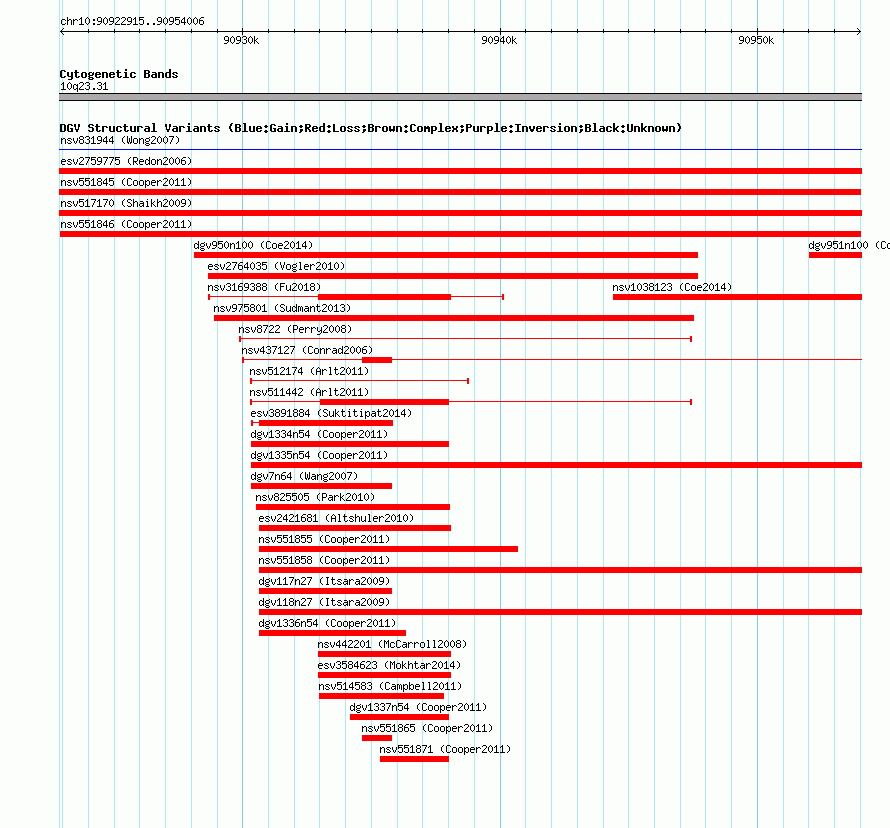Open esv3891884 (Suktitipat2014) variant
The height and width of the screenshot is (828, 890).
[331, 413]
